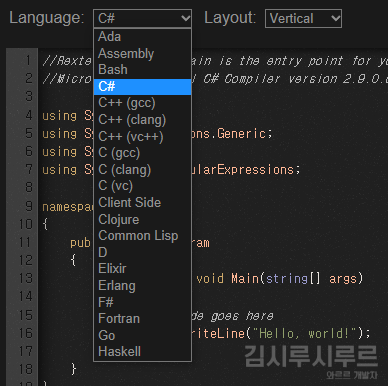Screen dimensions: 388x386
Task: Click line number 10 in the gutter
Action: click(x=26, y=224)
